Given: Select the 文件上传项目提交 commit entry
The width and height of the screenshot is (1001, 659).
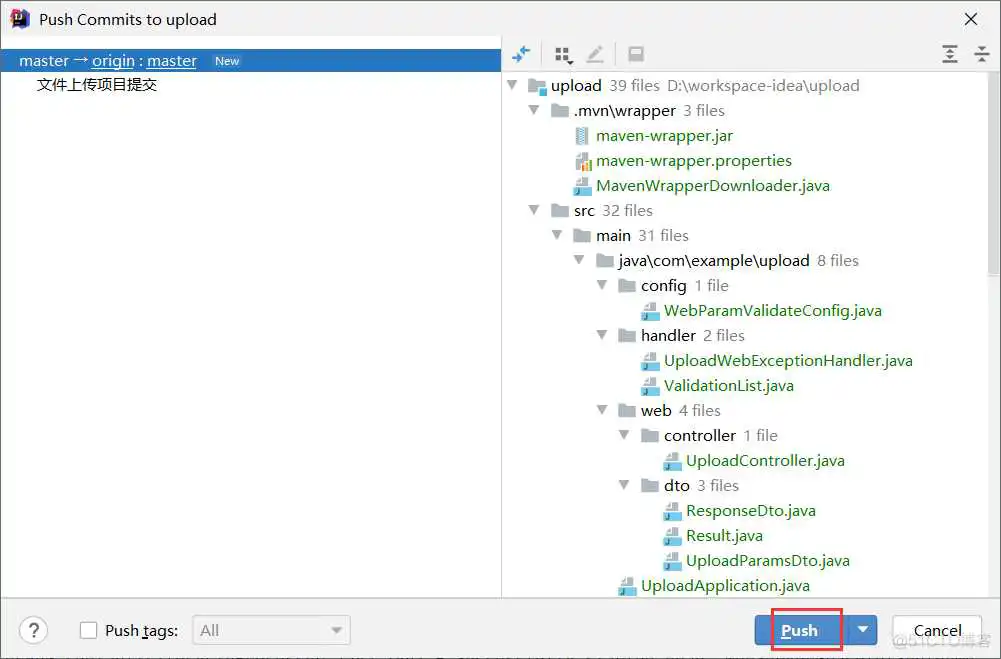Looking at the screenshot, I should tap(97, 85).
